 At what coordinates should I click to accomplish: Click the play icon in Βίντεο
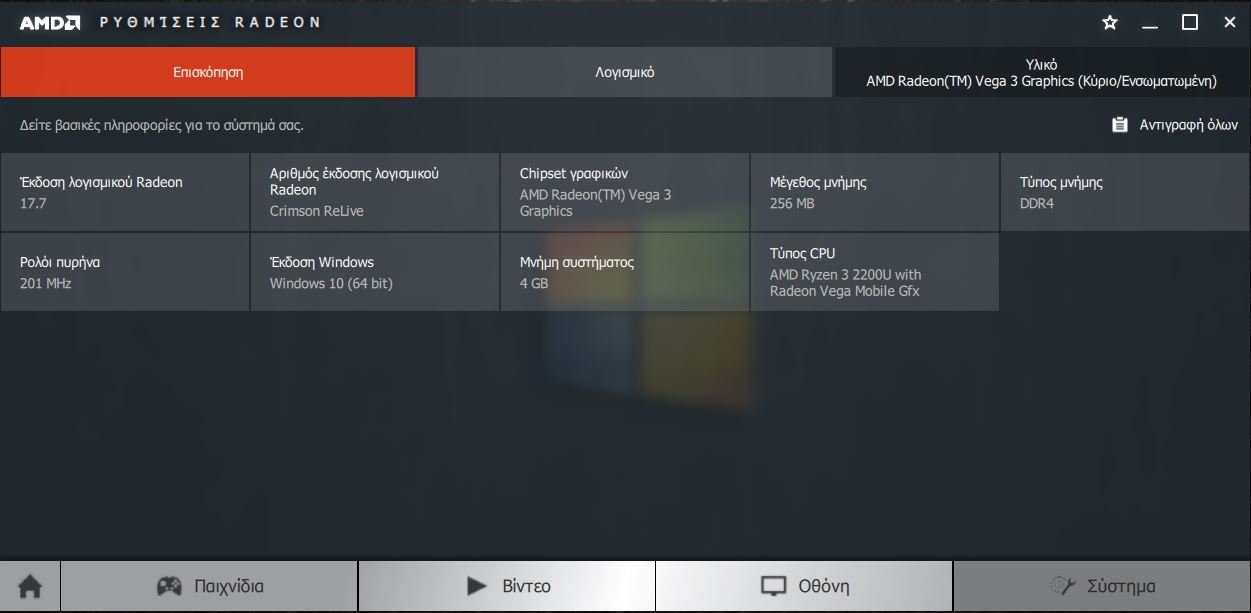(477, 586)
